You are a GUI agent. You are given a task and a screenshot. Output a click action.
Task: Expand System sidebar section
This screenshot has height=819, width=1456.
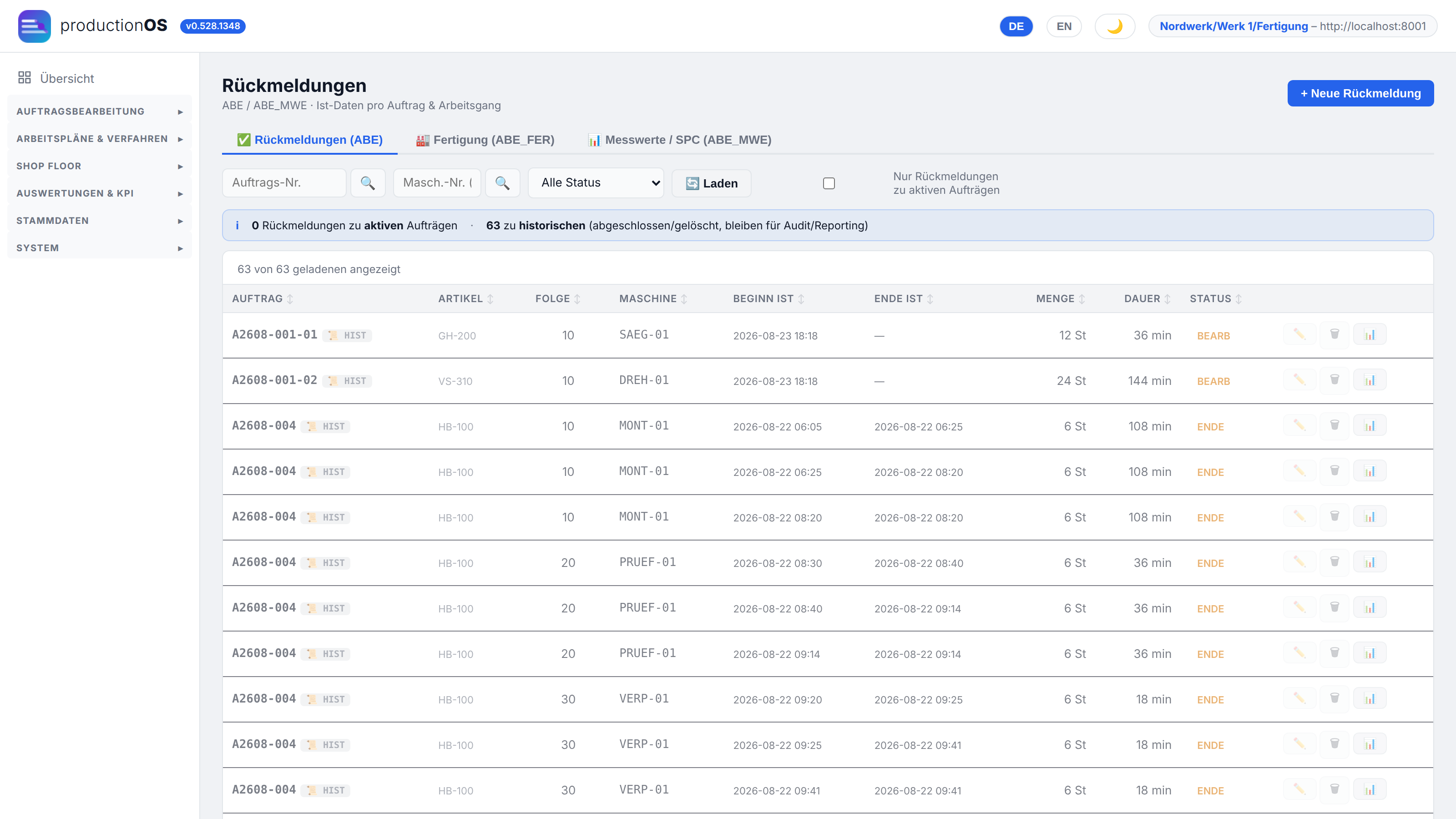click(x=100, y=248)
